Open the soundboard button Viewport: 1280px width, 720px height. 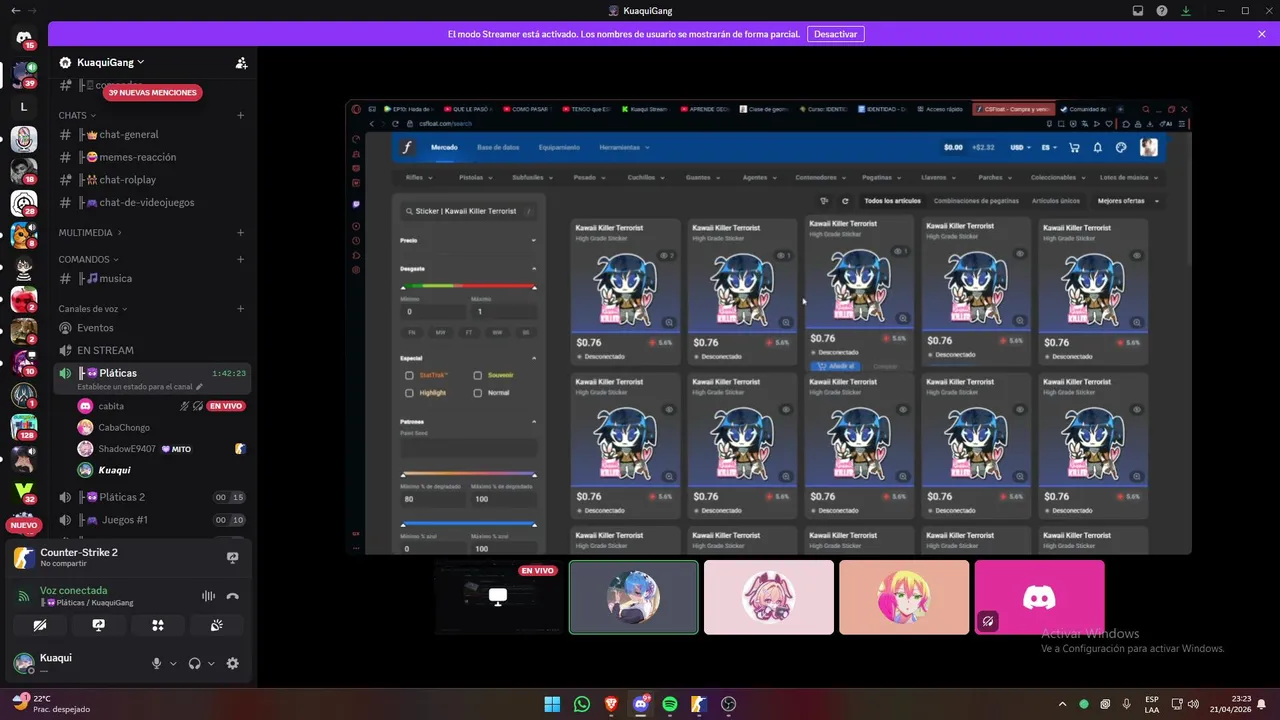pos(216,625)
